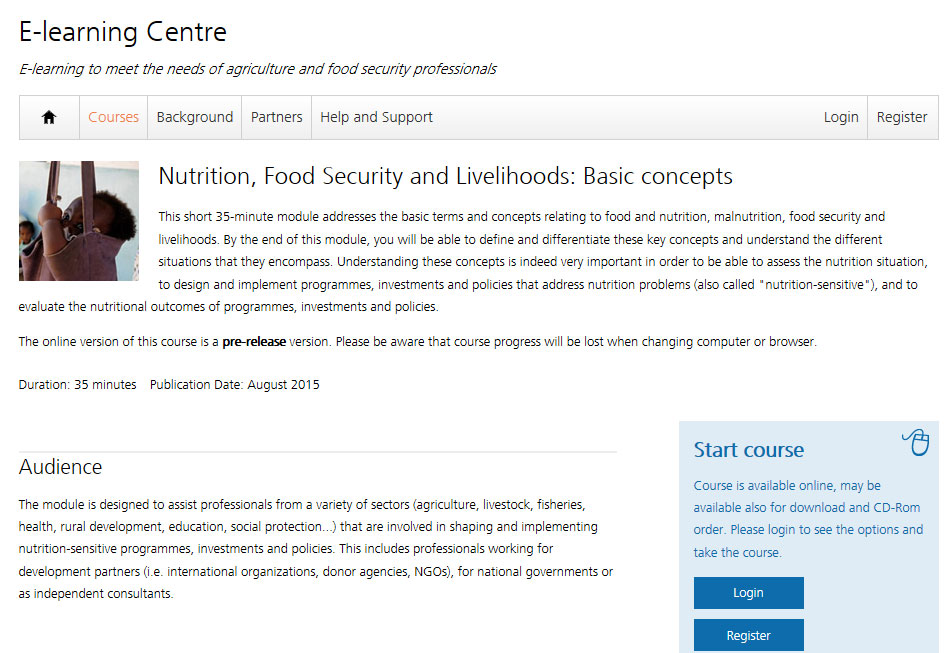Click the Audience section heading
The height and width of the screenshot is (653, 951).
point(60,467)
